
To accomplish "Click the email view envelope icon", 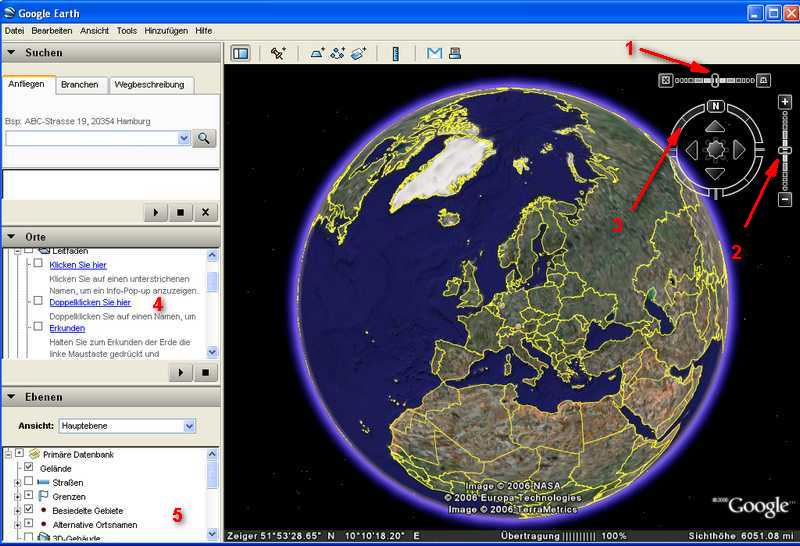I will pos(434,53).
